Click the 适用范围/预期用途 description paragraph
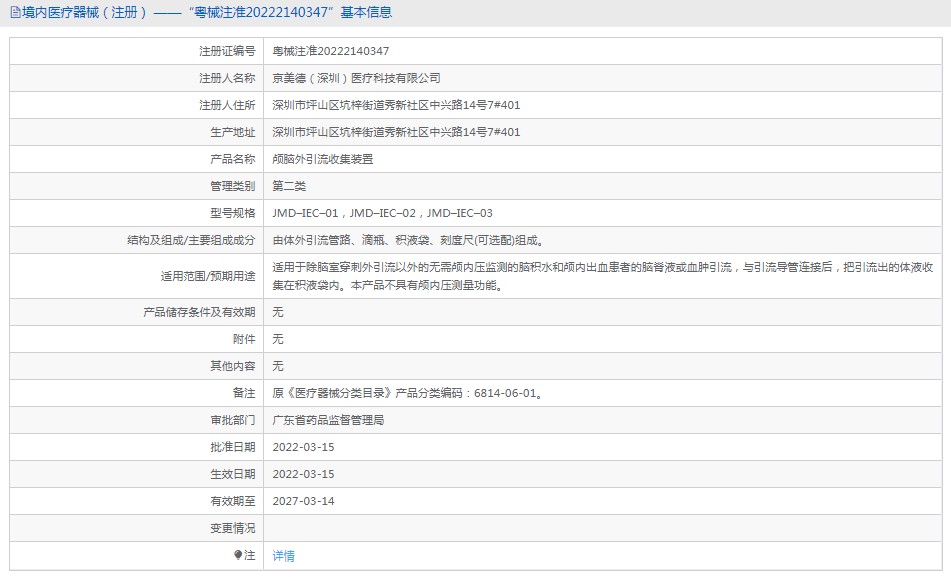The height and width of the screenshot is (577, 951). pyautogui.click(x=602, y=276)
